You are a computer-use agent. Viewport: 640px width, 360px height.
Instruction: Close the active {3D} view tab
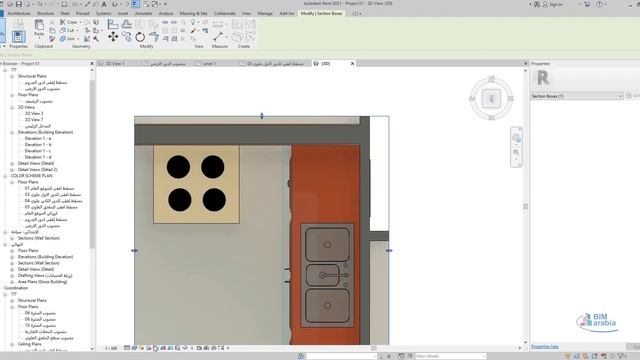pyautogui.click(x=353, y=64)
